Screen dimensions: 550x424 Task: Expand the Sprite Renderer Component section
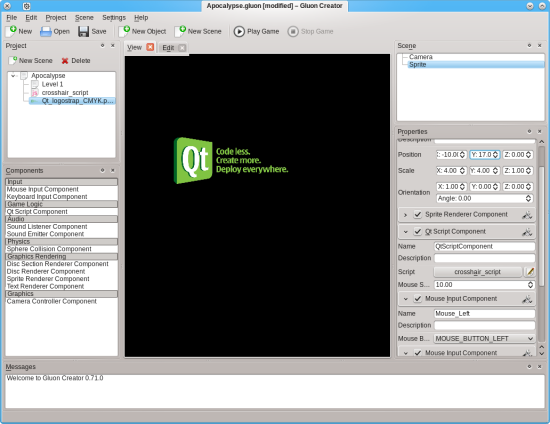tap(405, 215)
